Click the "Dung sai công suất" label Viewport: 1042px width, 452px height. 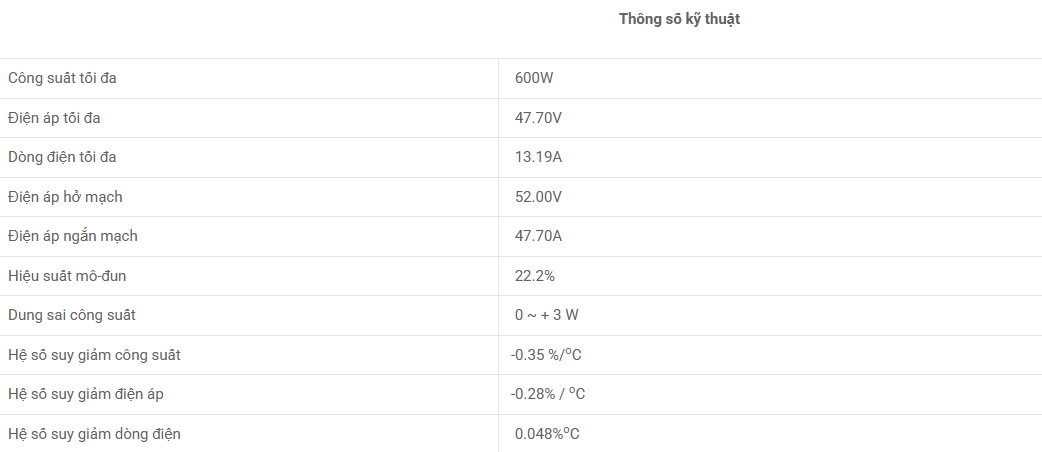(x=71, y=315)
